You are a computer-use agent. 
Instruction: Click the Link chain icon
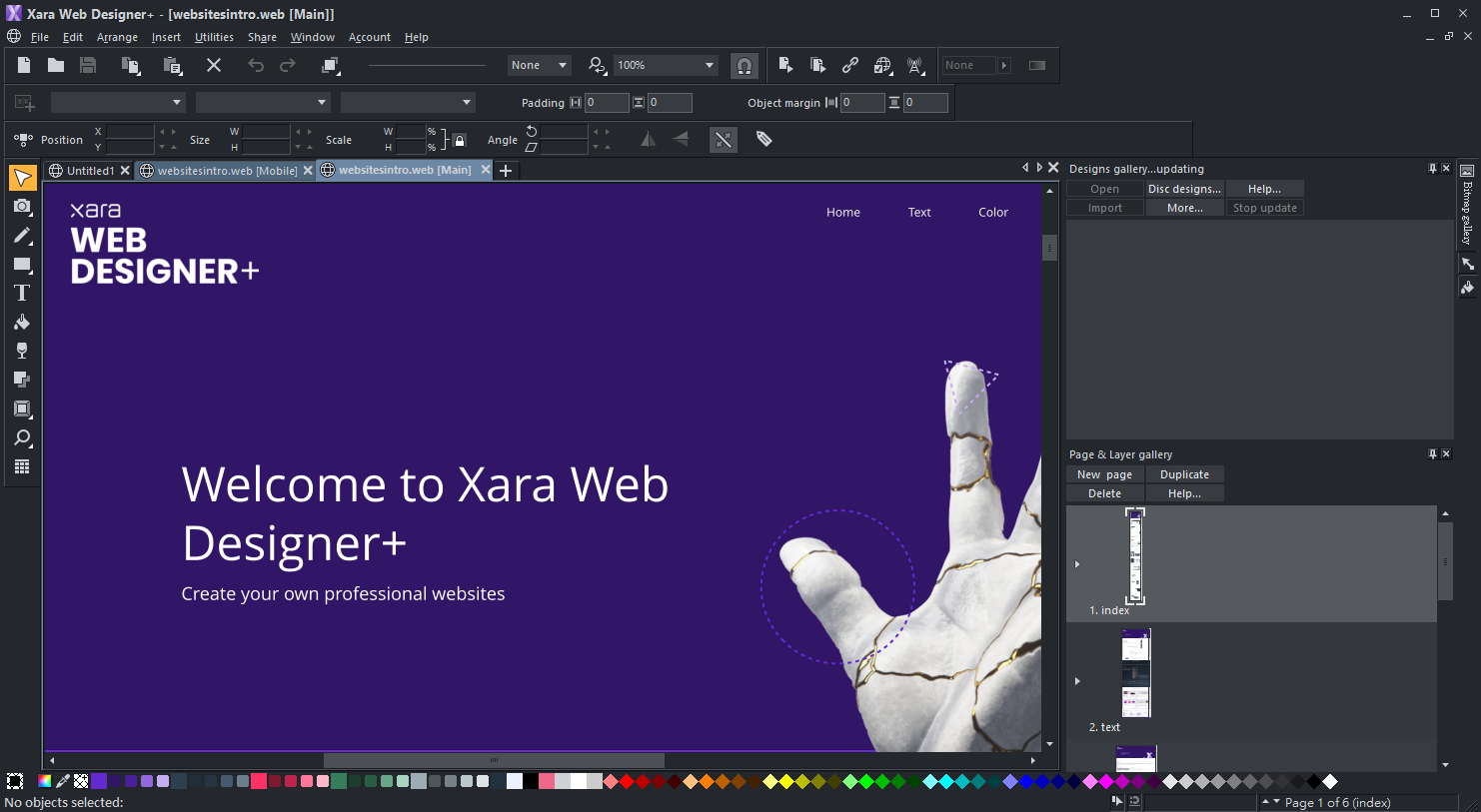pos(850,65)
